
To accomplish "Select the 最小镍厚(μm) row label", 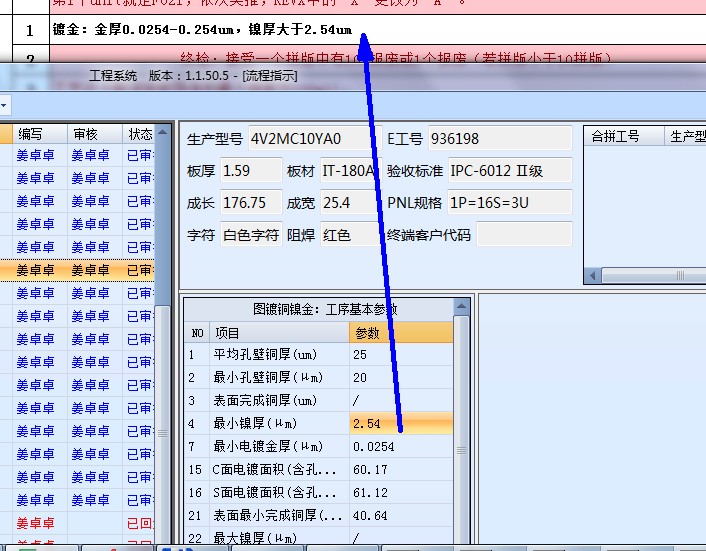I will click(x=279, y=423).
